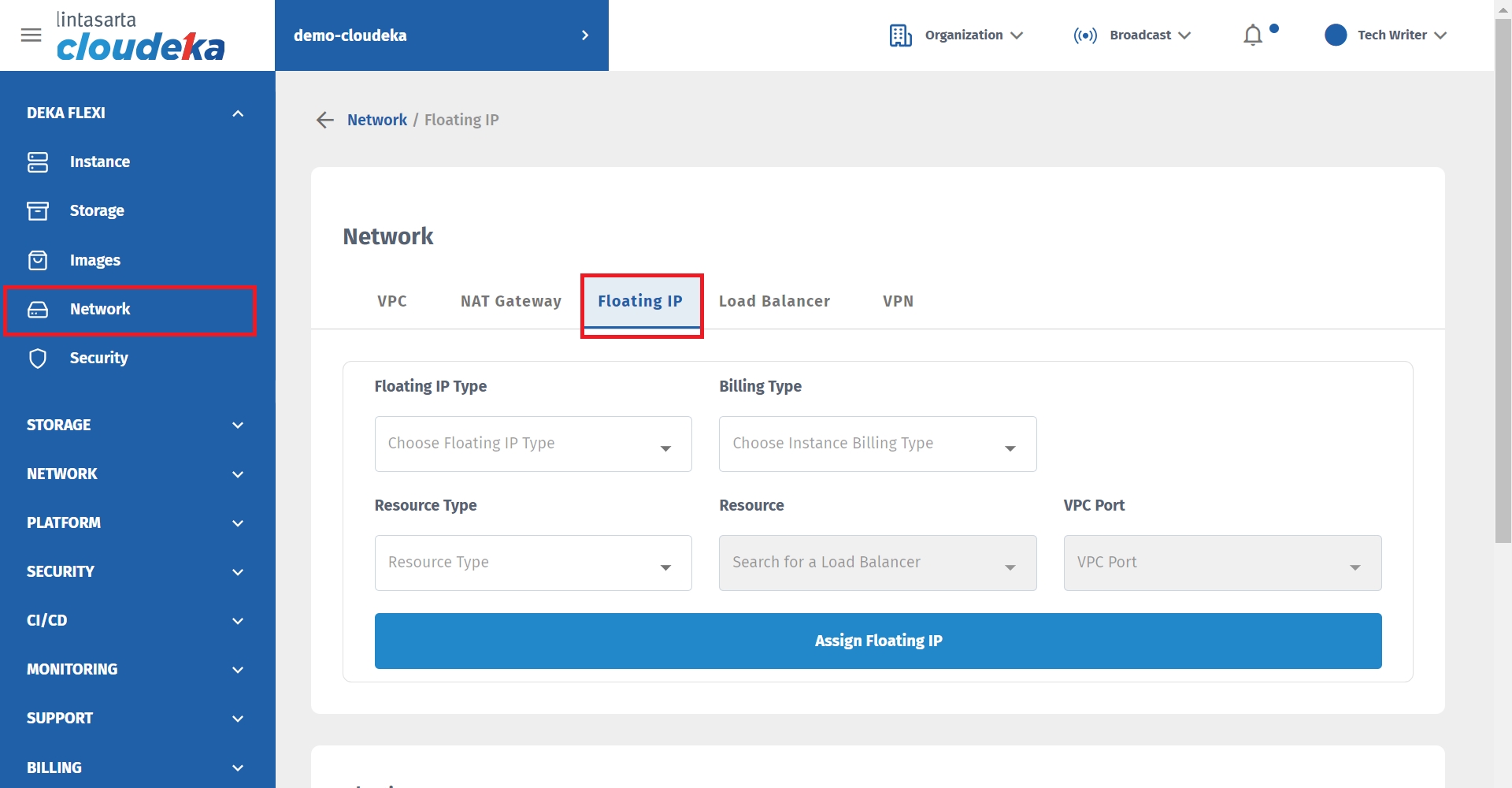Click the hamburger menu icon
This screenshot has width=1512, height=788.
click(31, 35)
